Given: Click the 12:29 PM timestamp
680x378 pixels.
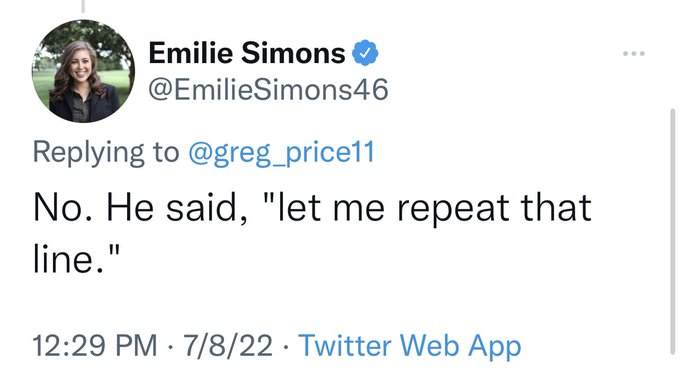Looking at the screenshot, I should click(95, 346).
